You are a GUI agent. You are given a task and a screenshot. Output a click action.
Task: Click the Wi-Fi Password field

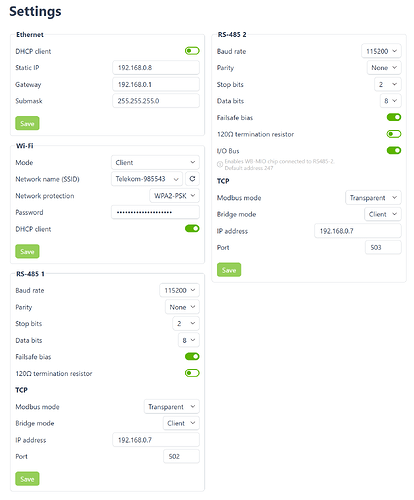coord(155,212)
